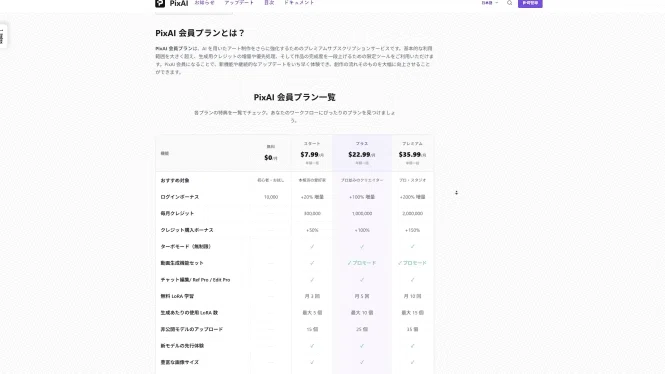Click the 2,000,000 monthly credit cell
The height and width of the screenshot is (374, 665).
[412, 214]
